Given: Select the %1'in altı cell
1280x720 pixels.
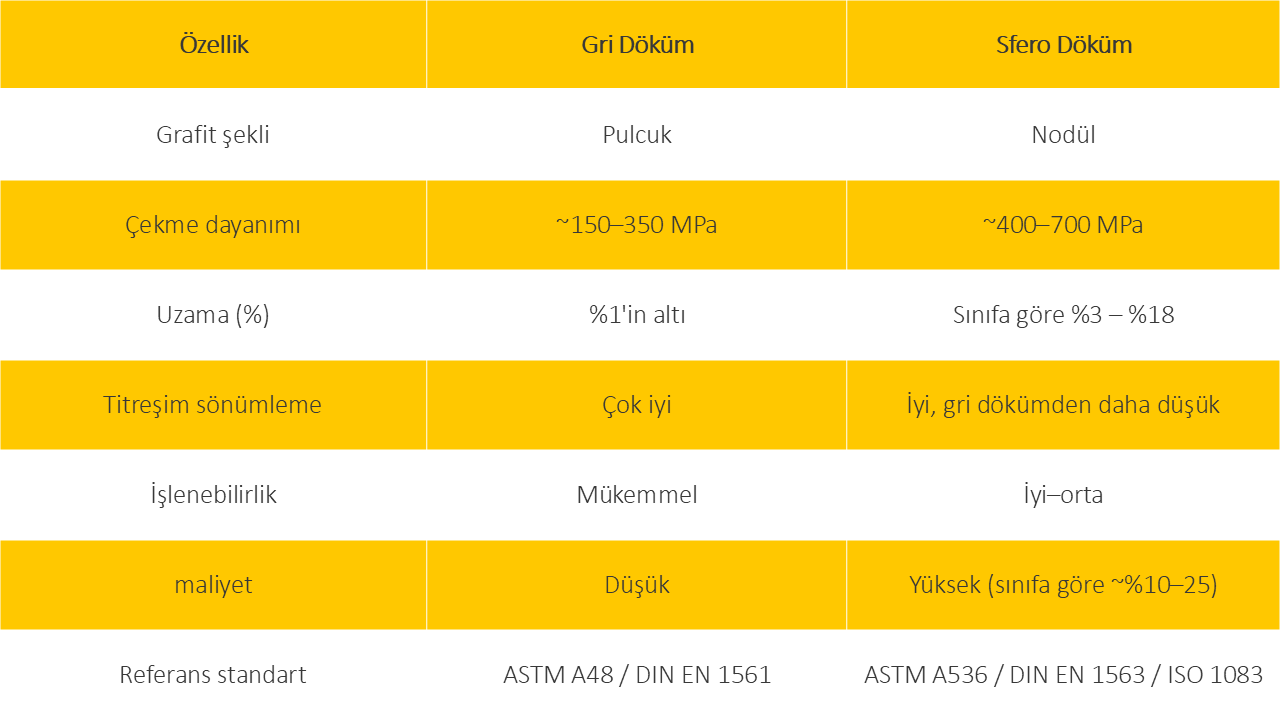Looking at the screenshot, I should pyautogui.click(x=637, y=315).
